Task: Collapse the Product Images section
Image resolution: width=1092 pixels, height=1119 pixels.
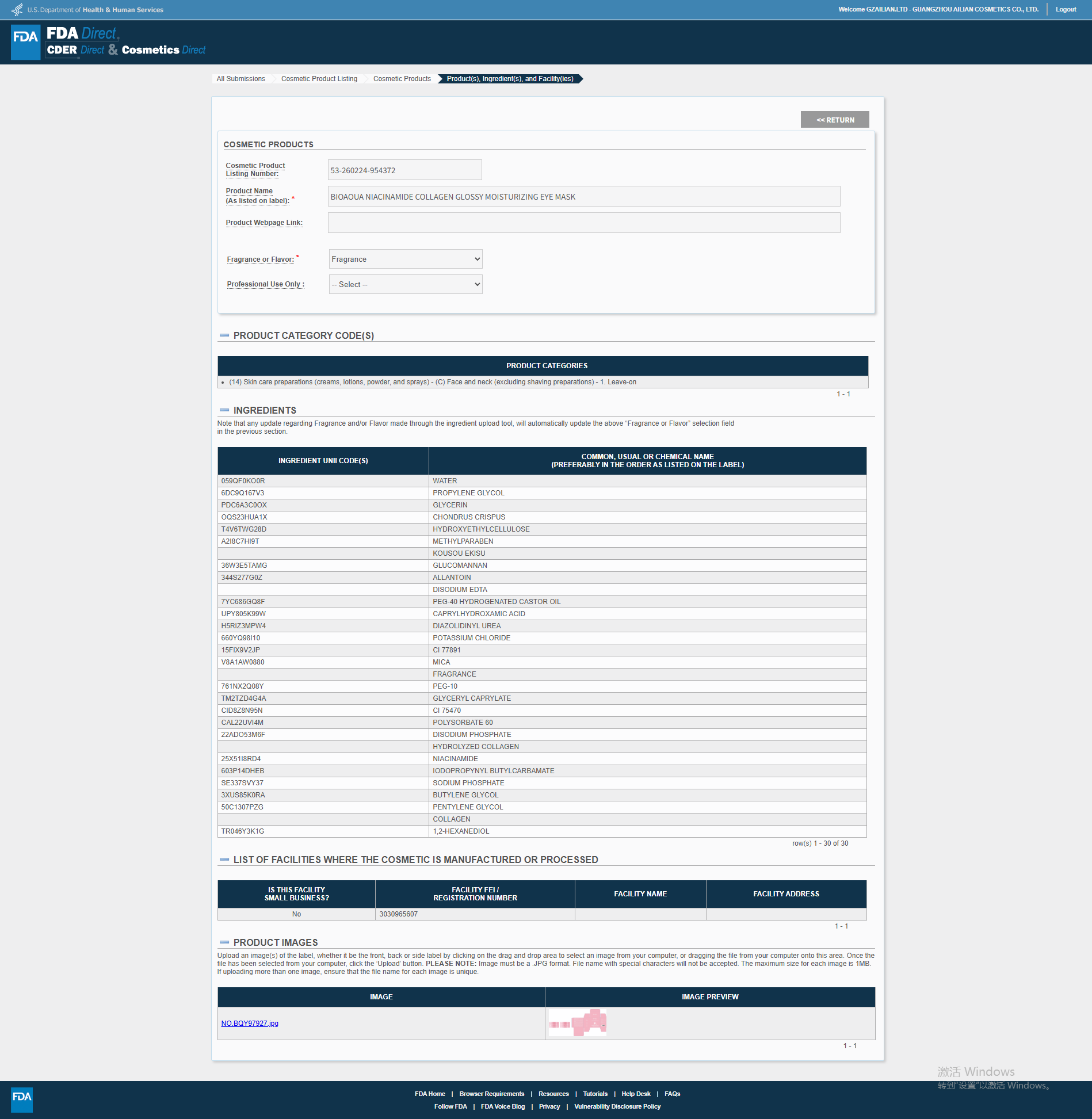Action: (x=224, y=942)
